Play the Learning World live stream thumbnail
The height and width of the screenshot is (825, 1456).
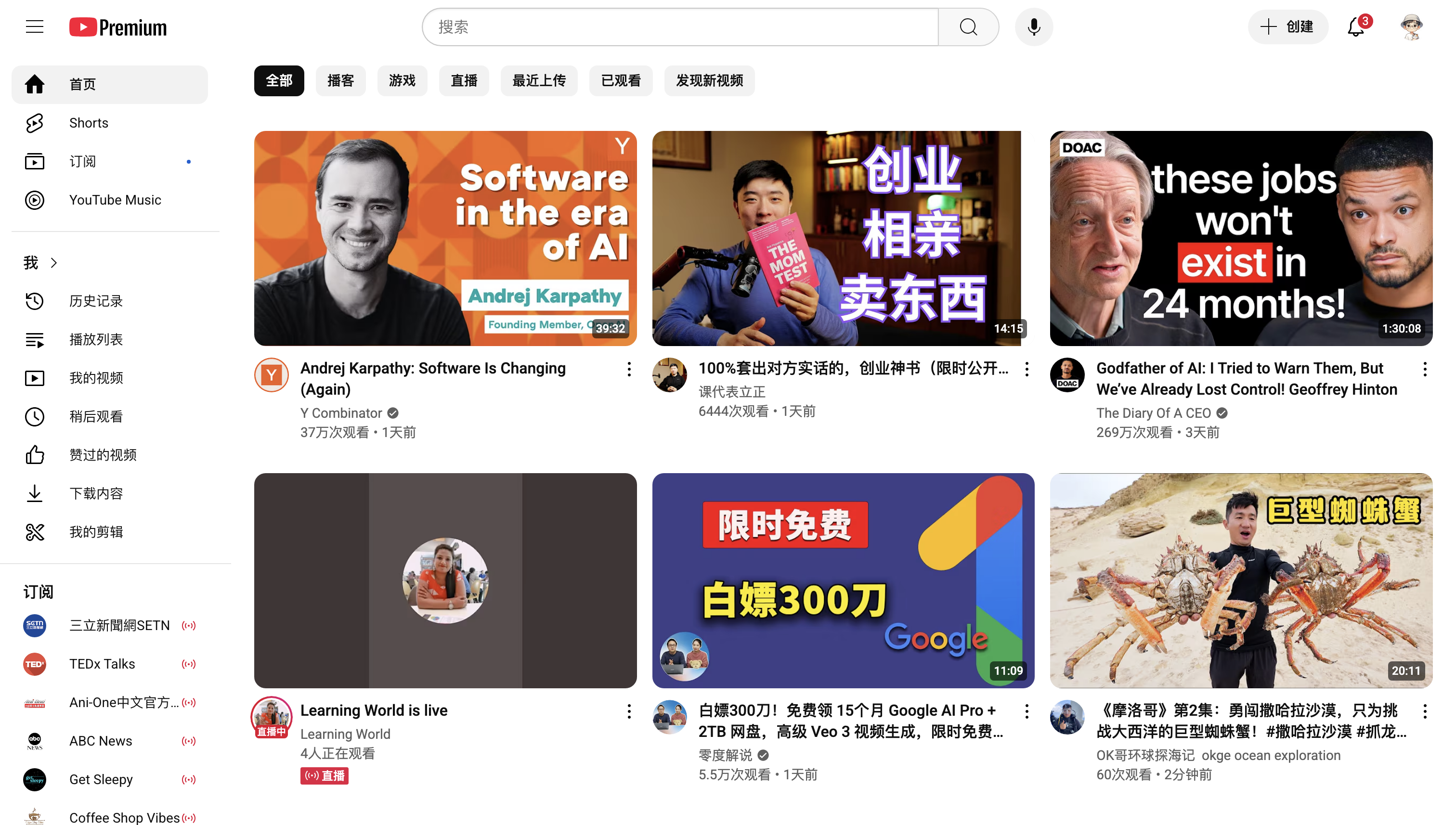coord(445,581)
